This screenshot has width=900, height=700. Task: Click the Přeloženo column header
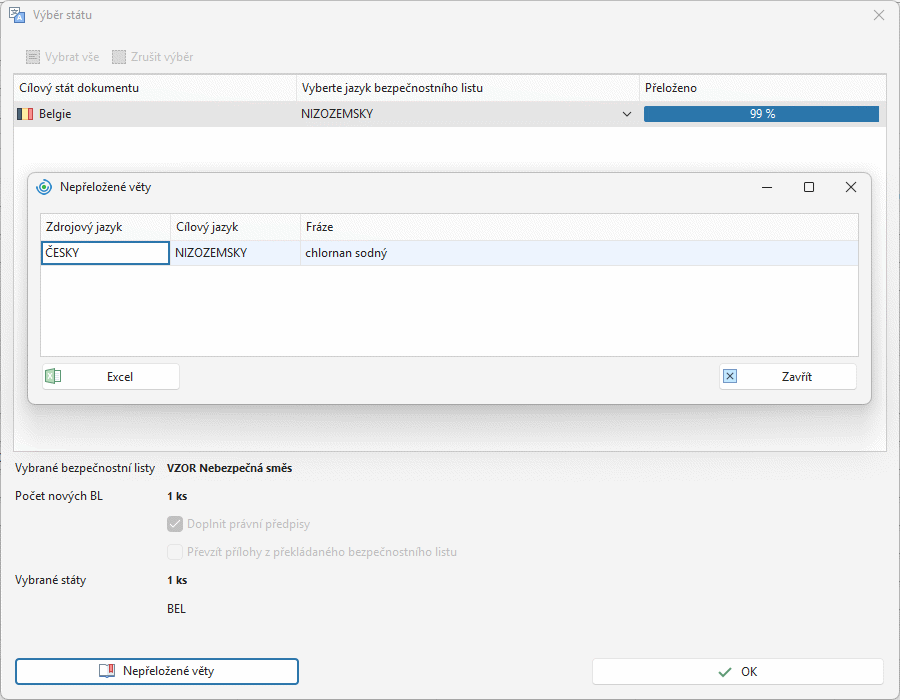[762, 88]
